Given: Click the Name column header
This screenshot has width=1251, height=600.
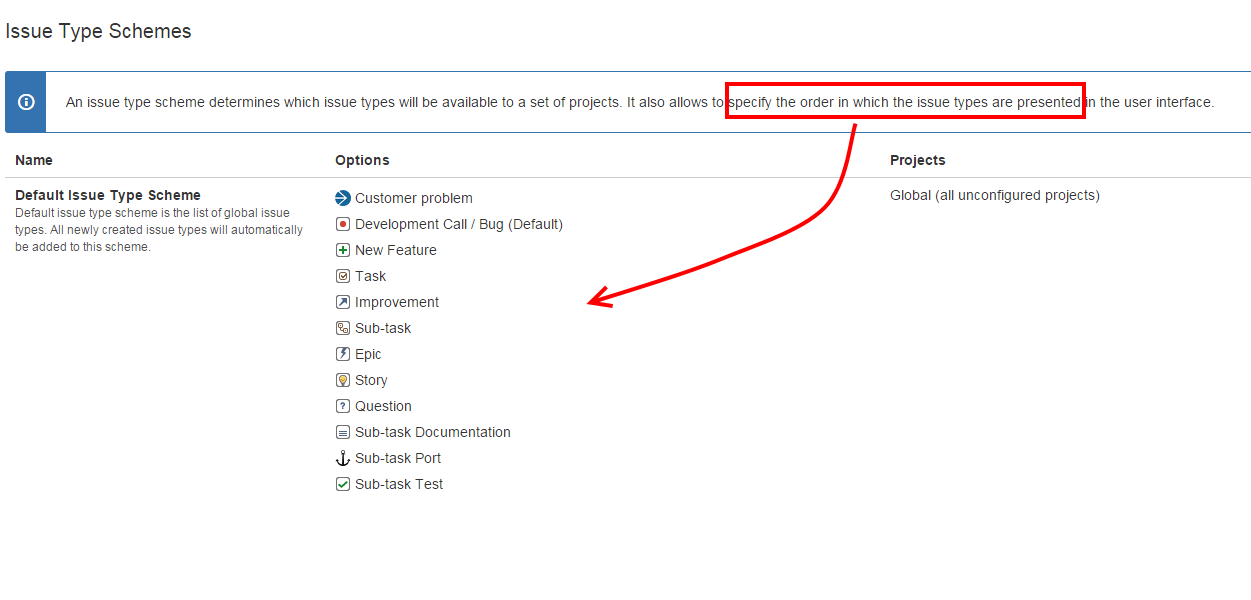Looking at the screenshot, I should coord(34,160).
